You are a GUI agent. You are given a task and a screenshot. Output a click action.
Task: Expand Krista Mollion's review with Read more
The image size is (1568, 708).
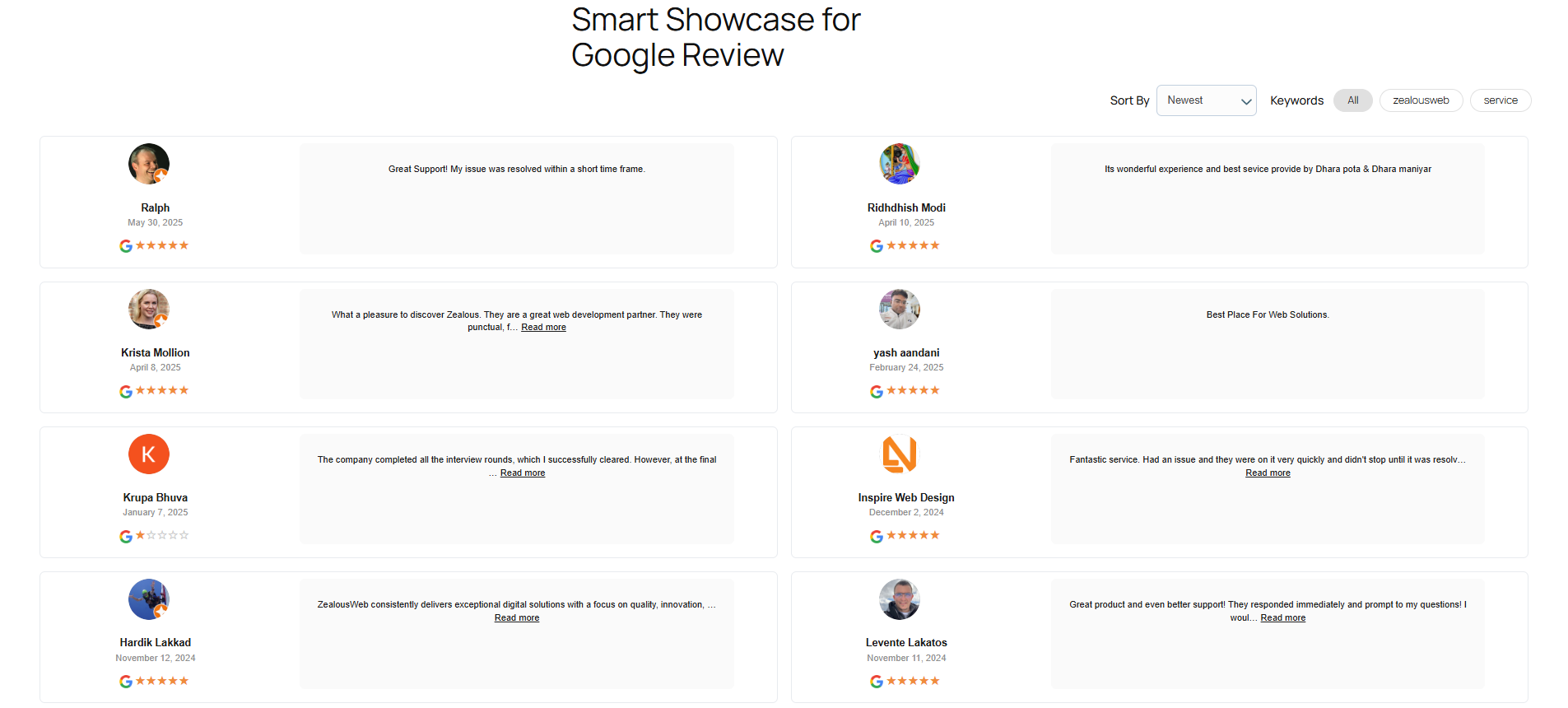click(543, 328)
